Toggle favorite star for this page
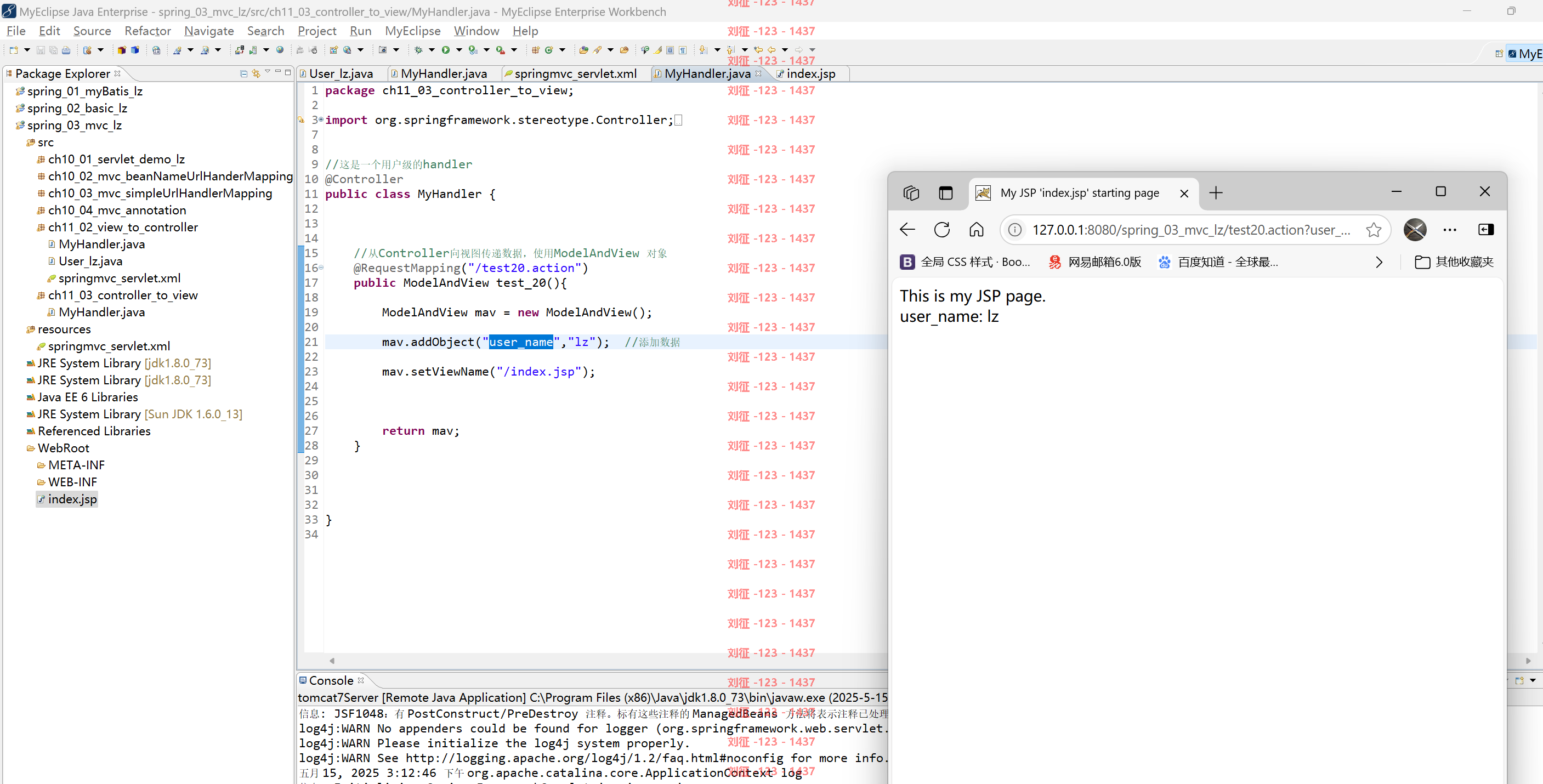 click(1374, 230)
